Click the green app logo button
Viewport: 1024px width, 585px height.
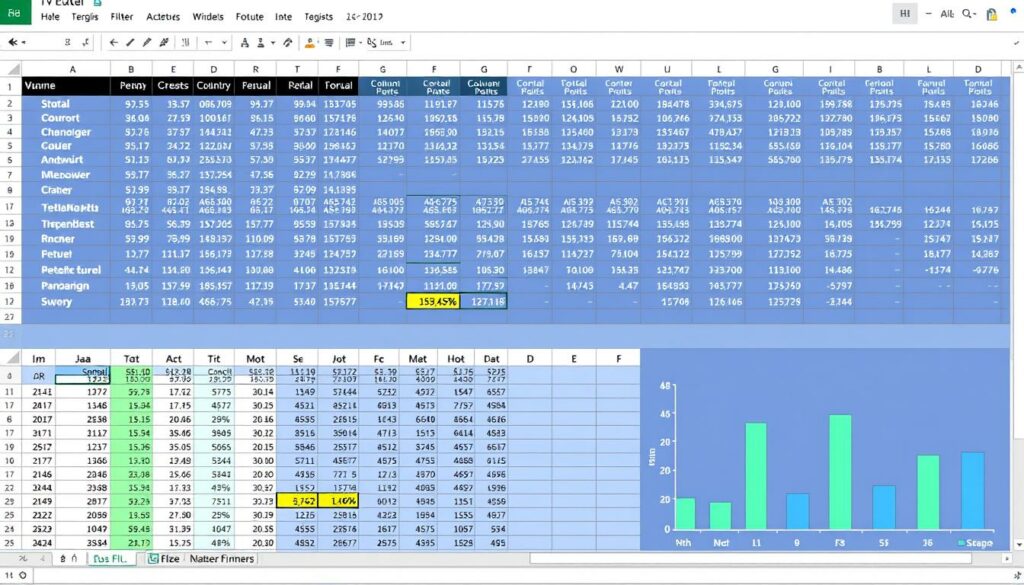[x=15, y=12]
